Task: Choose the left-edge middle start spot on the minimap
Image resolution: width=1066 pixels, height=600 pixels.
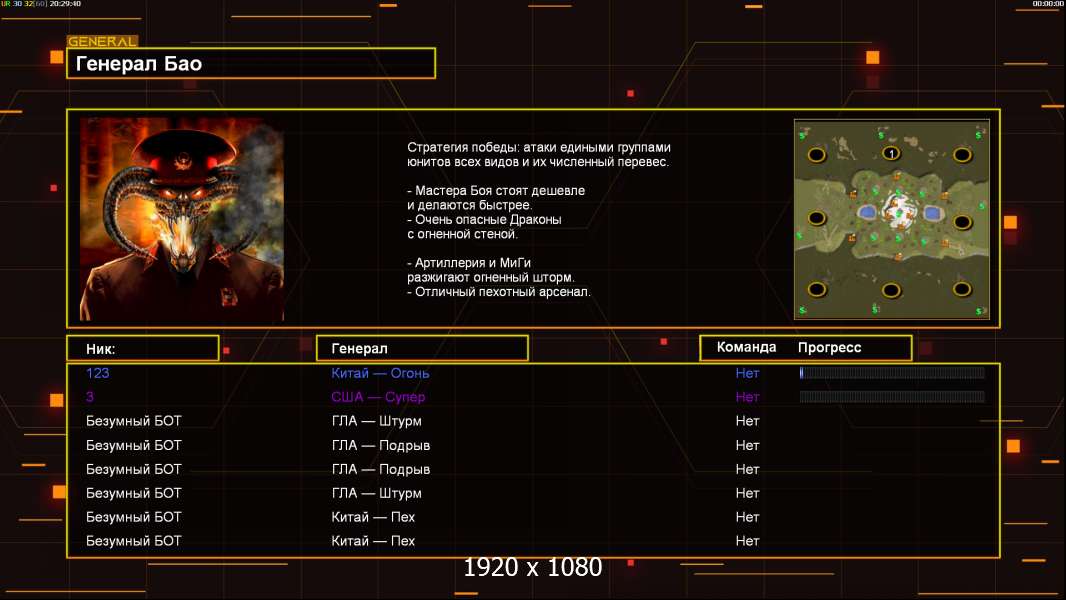Action: click(x=816, y=219)
